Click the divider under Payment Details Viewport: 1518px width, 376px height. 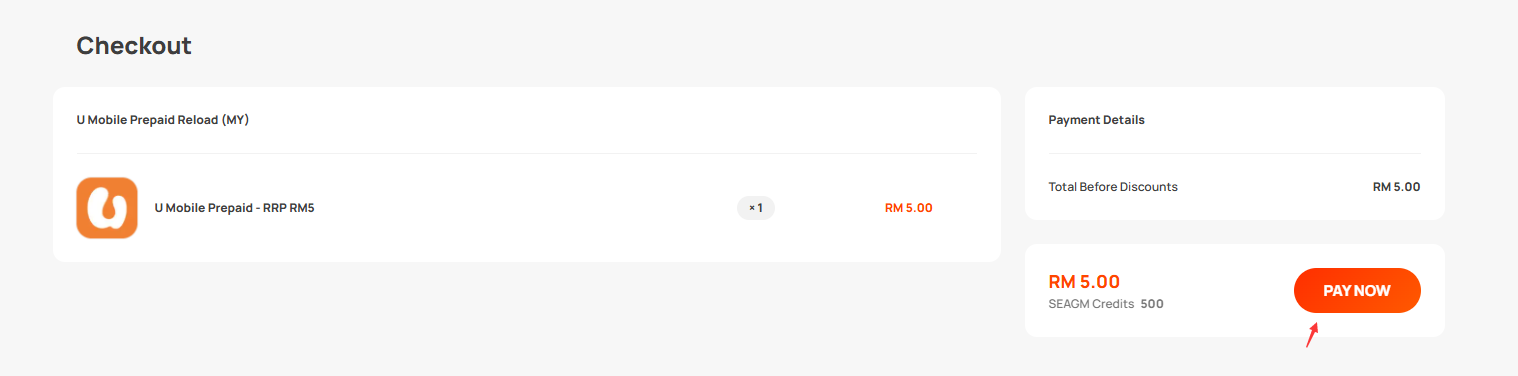[x=1234, y=153]
